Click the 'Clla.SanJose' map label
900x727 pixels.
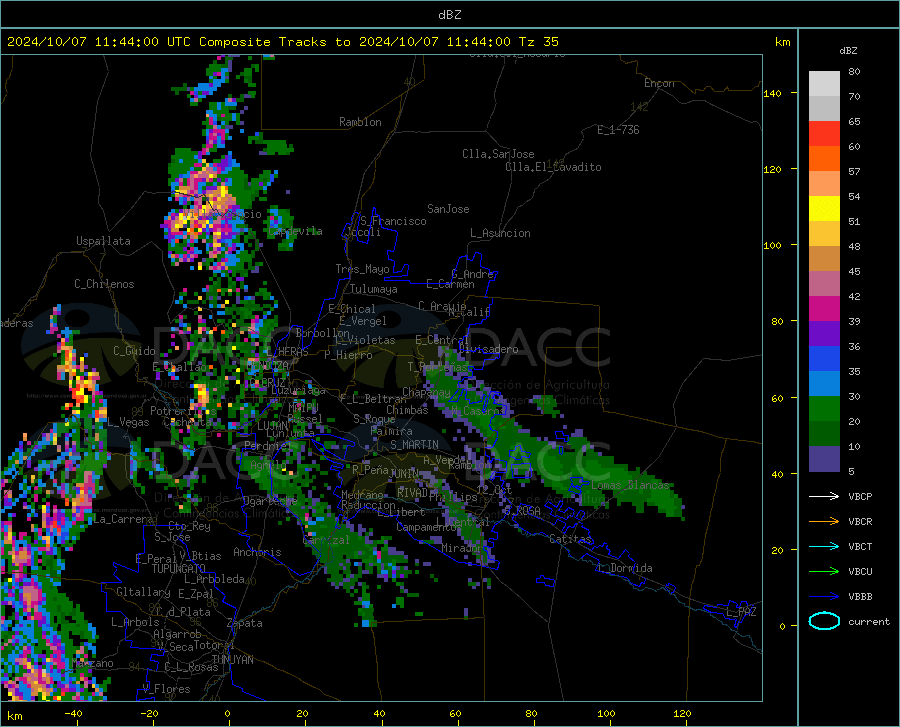498,154
